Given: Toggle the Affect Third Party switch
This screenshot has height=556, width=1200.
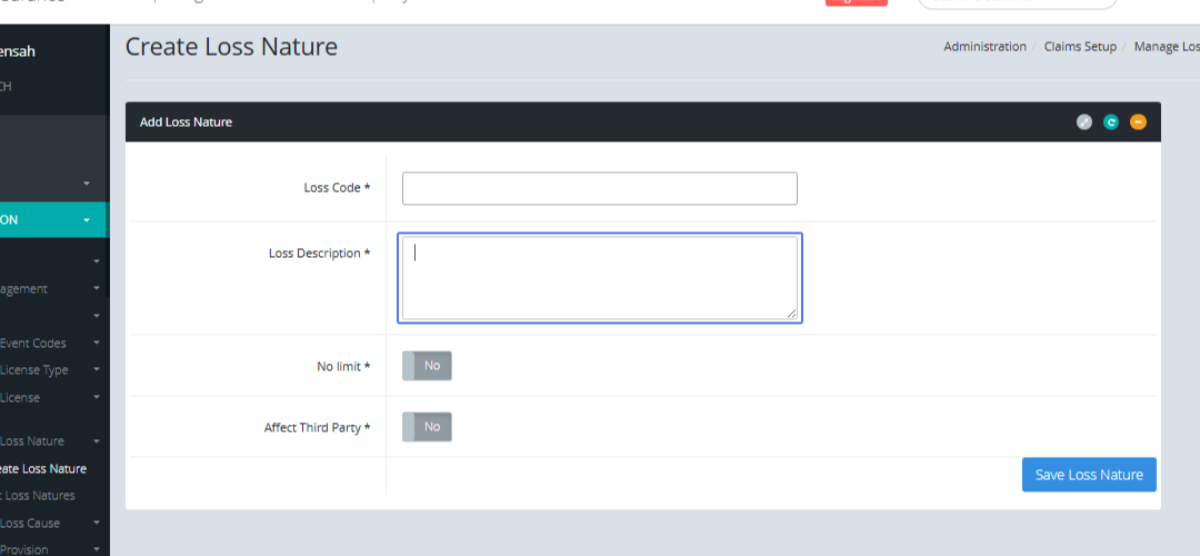Looking at the screenshot, I should click(x=427, y=427).
